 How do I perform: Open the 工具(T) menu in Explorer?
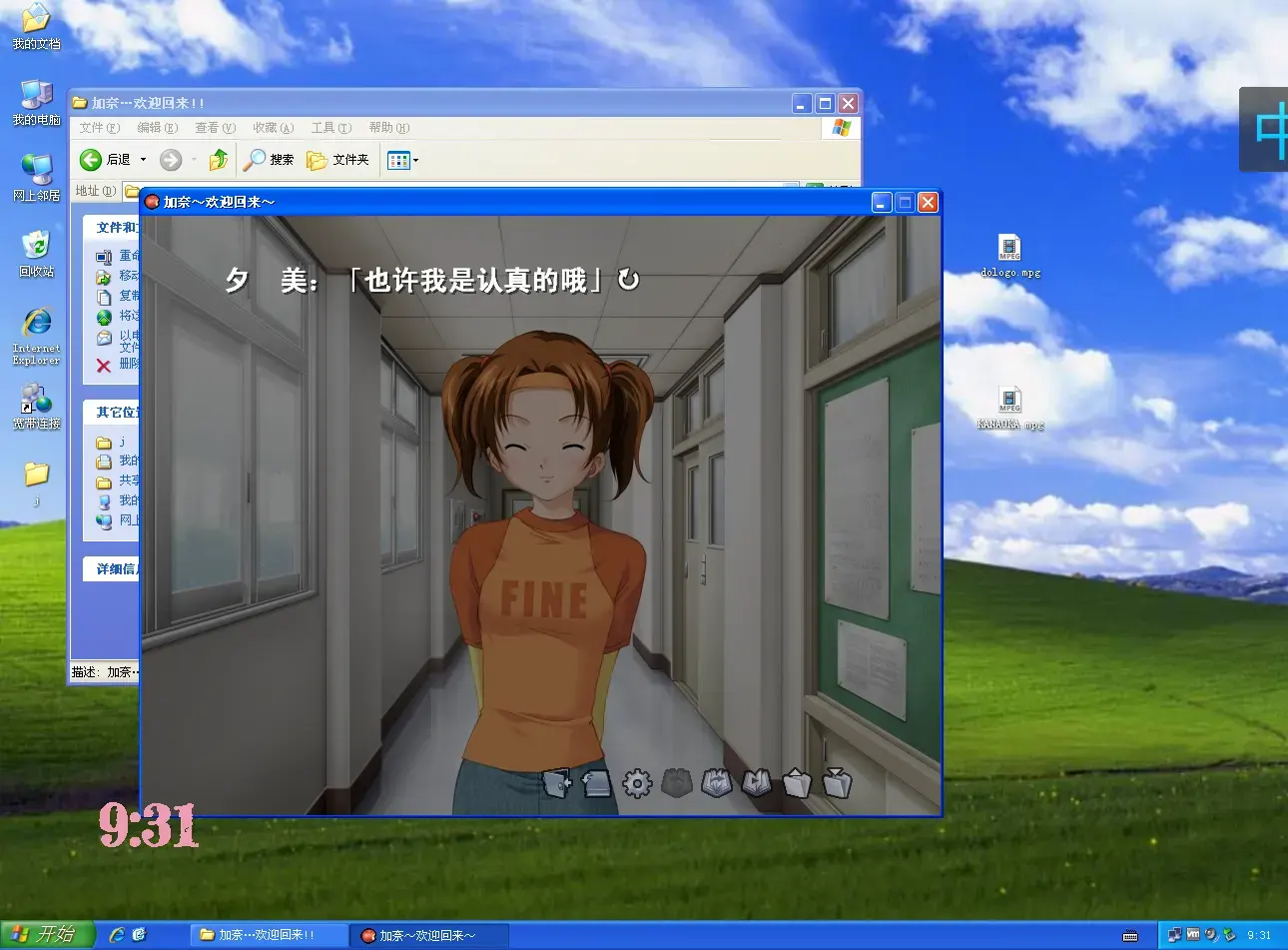point(330,128)
